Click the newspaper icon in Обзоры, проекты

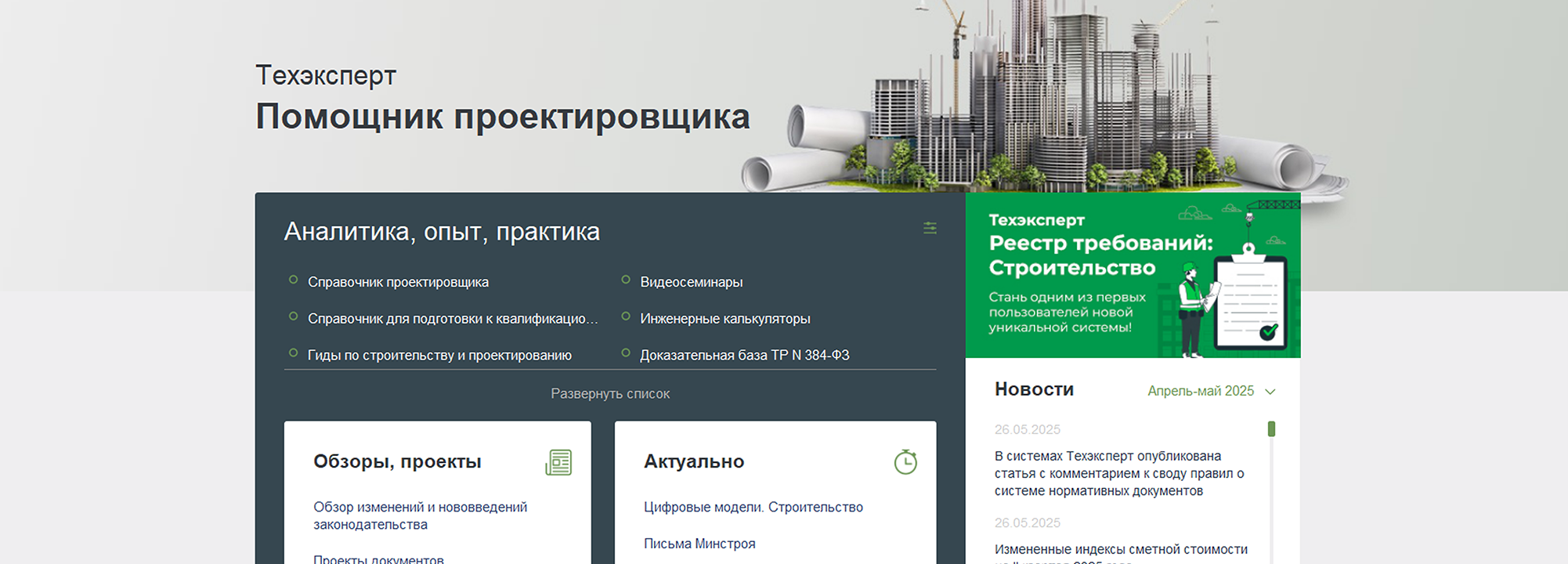coord(558,462)
